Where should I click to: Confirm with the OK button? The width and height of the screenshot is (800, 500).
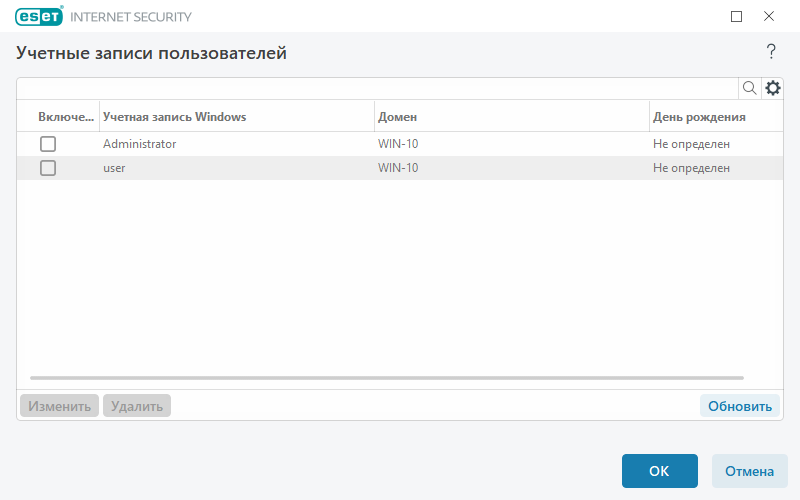(x=659, y=471)
